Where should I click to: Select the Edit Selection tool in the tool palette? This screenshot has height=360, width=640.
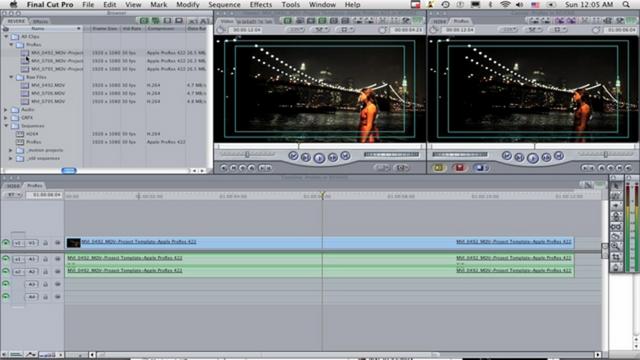click(x=616, y=196)
